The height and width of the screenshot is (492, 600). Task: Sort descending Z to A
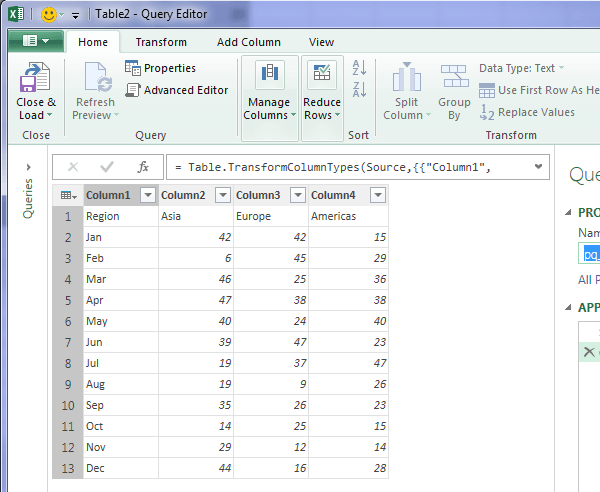tap(359, 90)
